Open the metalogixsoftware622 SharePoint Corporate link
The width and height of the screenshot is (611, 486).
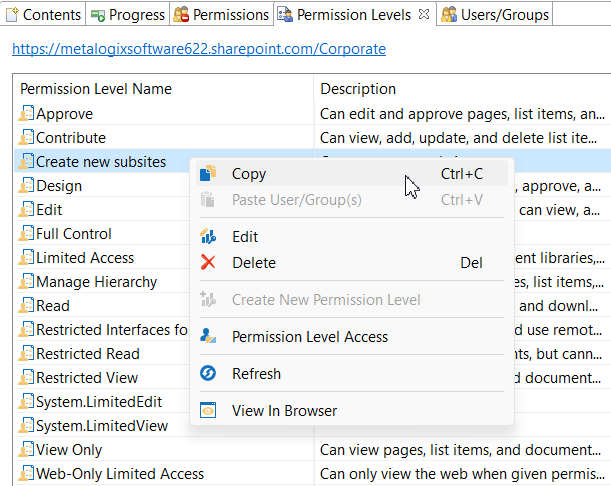(199, 49)
